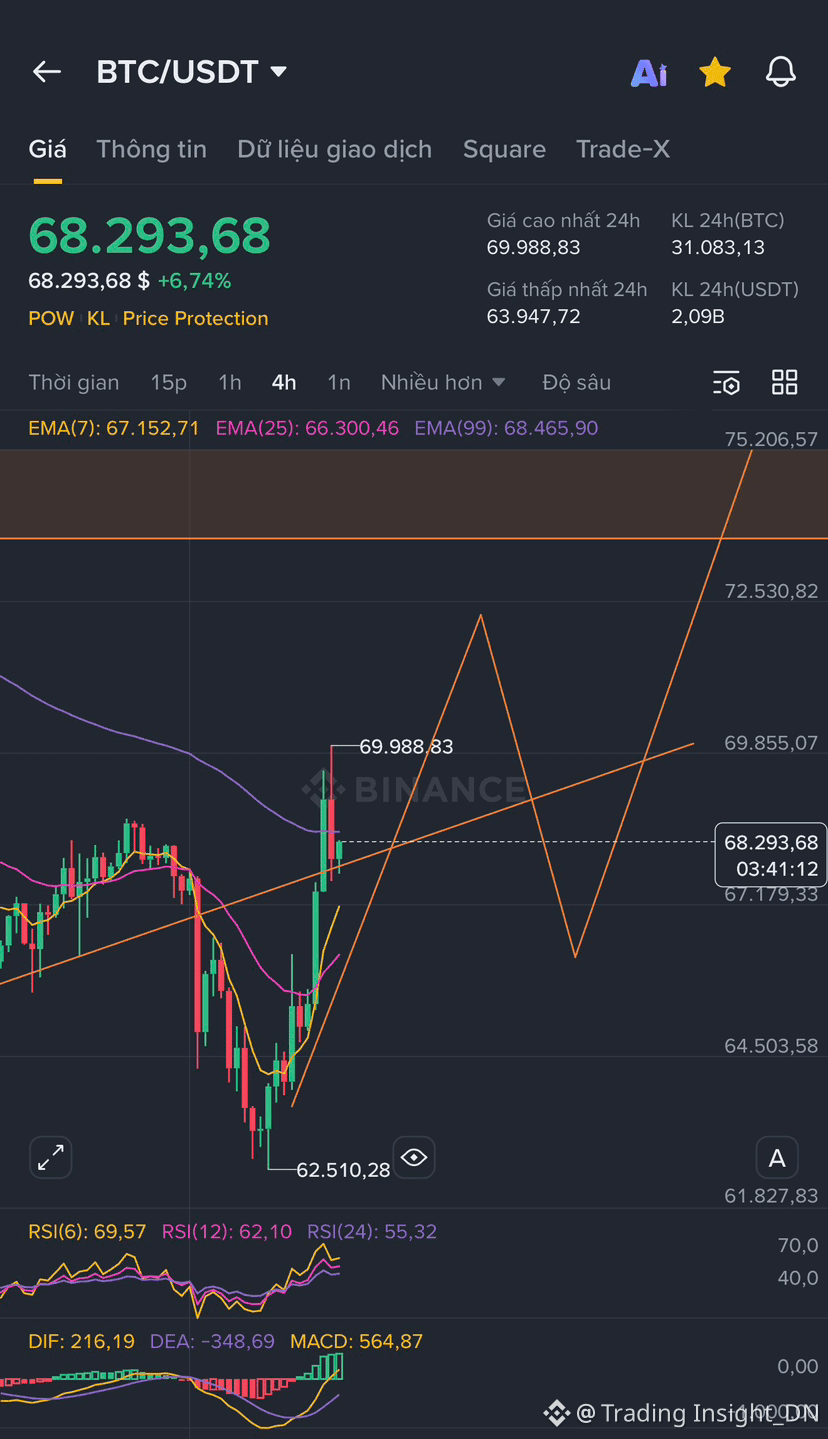Tap the 62.510,28 low price marker

tap(343, 1169)
